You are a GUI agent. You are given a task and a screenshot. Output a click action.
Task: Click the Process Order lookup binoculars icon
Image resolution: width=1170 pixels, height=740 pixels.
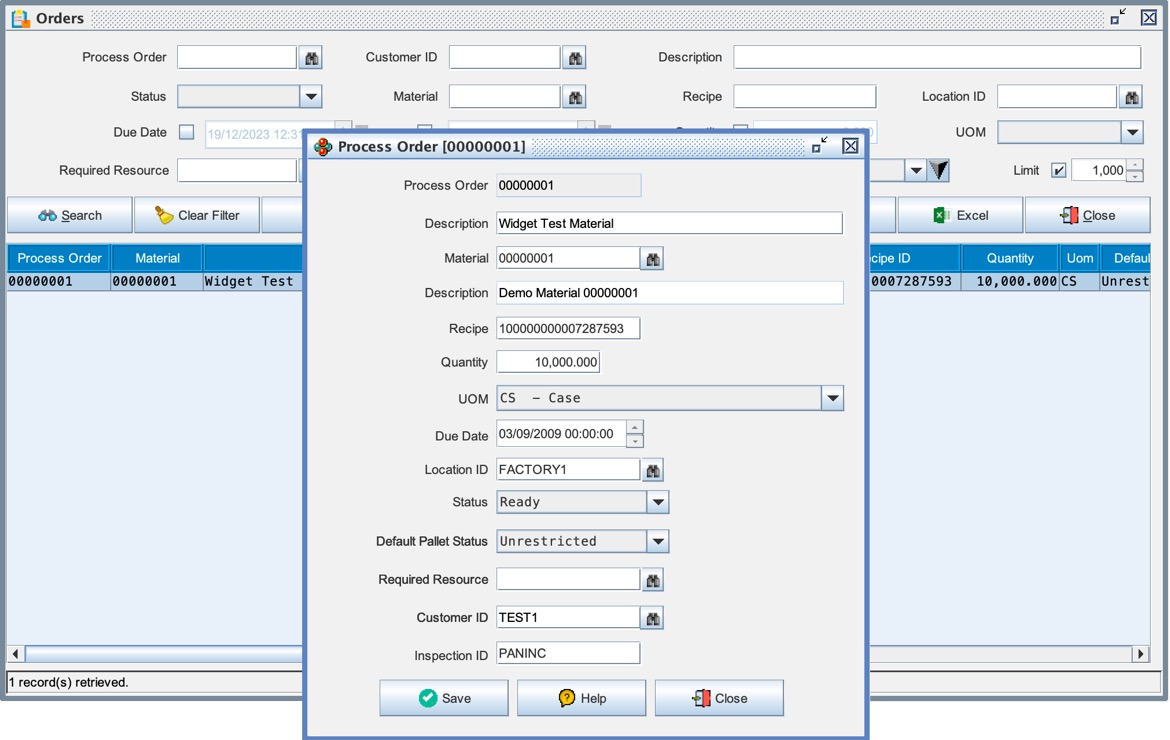[x=311, y=59]
